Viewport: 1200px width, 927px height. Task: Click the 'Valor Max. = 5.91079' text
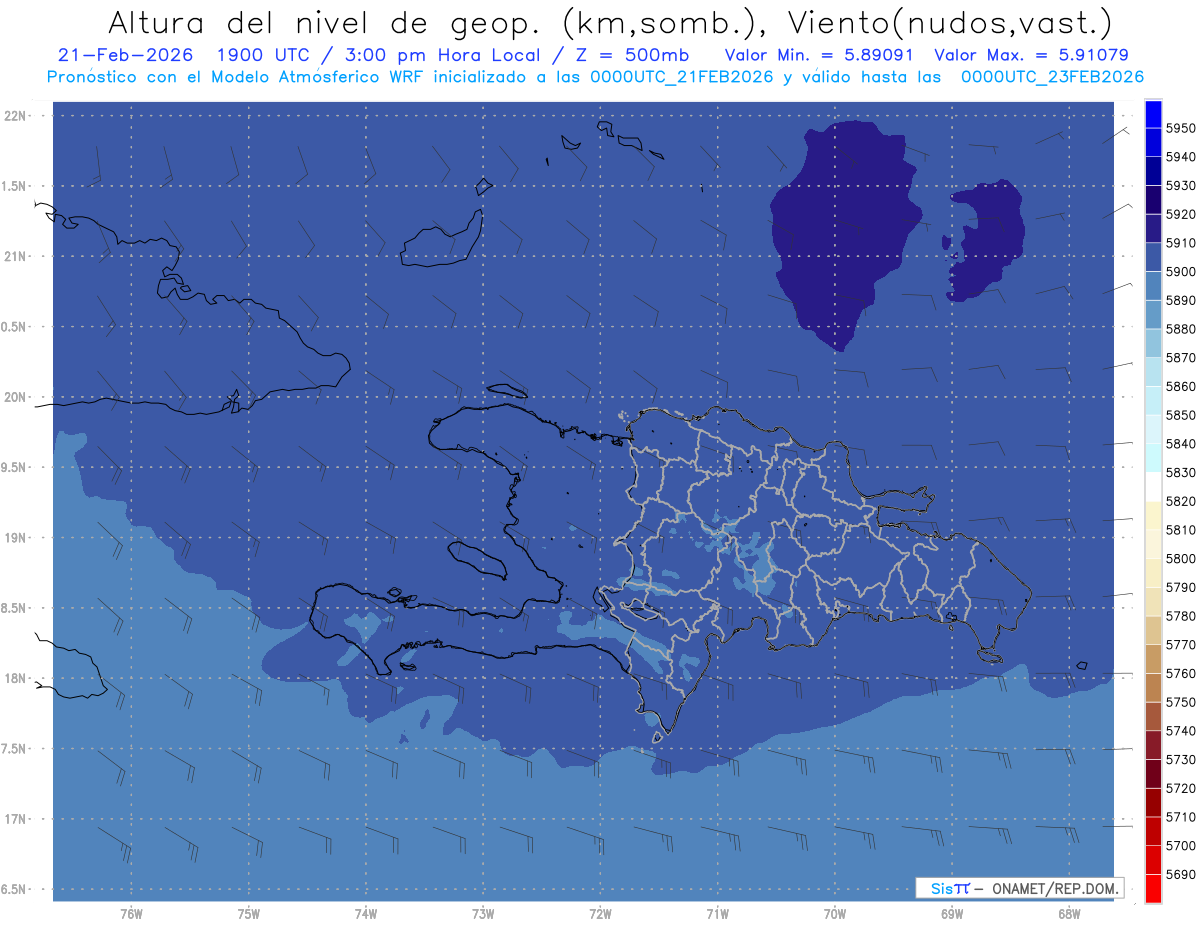click(x=1032, y=55)
